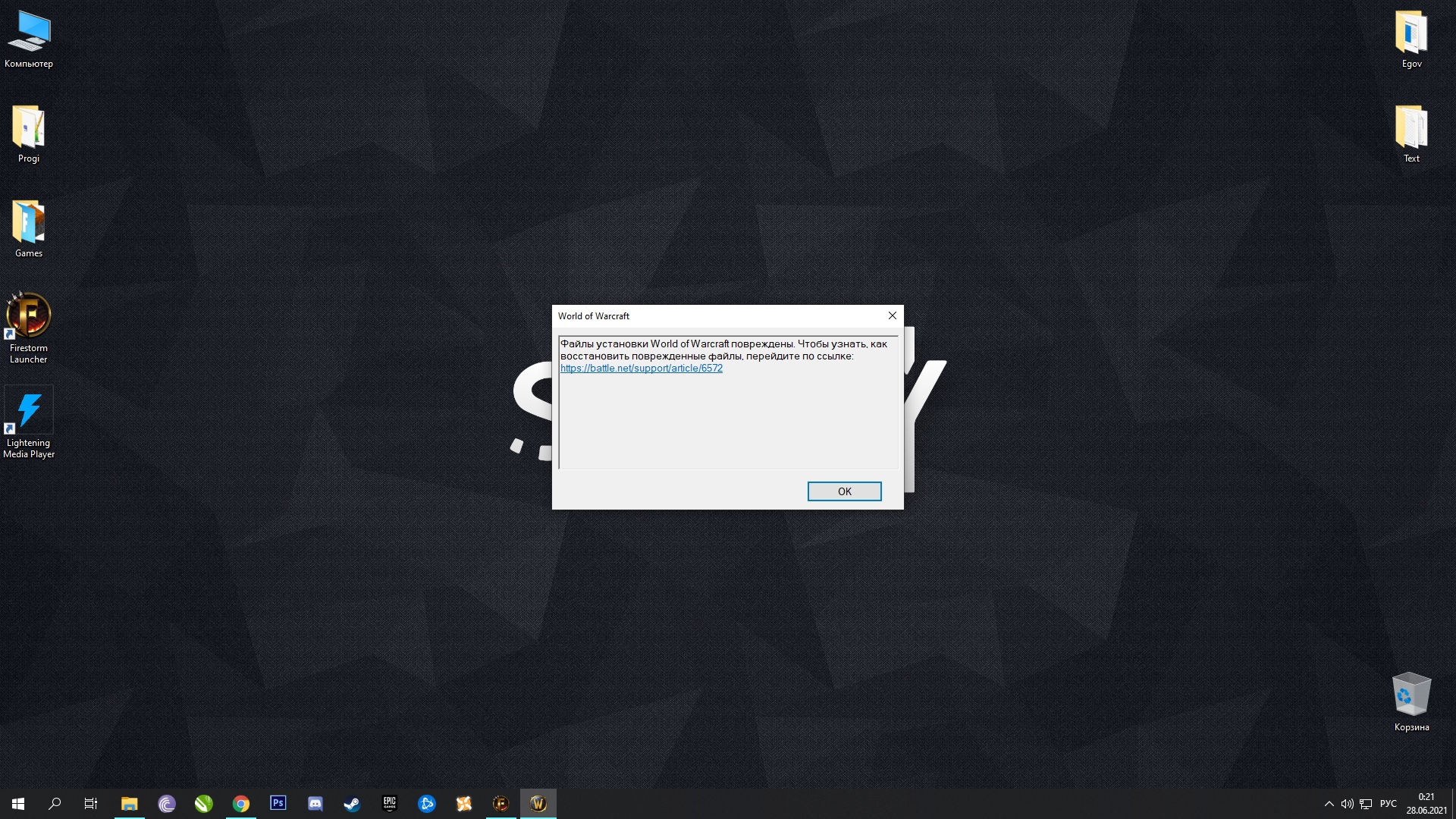Open Discord from taskbar

315,803
